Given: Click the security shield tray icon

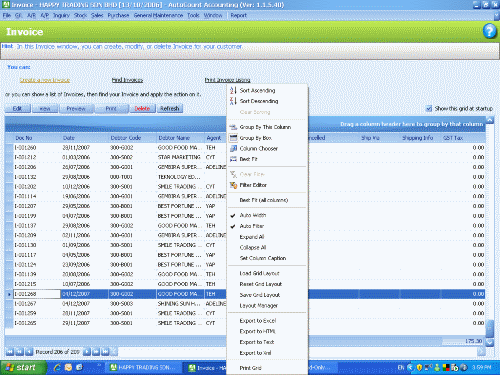Looking at the screenshot, I should [419, 368].
